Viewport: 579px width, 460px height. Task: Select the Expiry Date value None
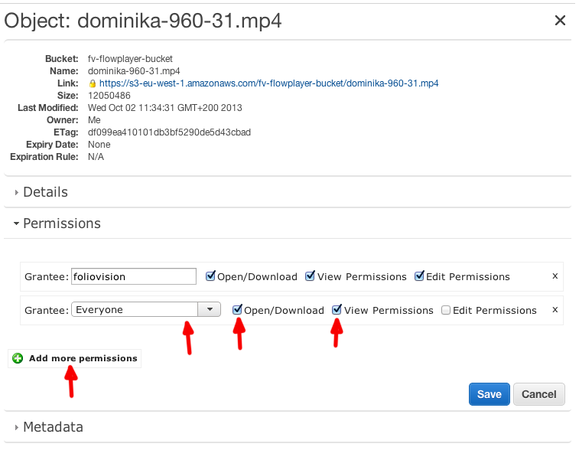point(99,144)
